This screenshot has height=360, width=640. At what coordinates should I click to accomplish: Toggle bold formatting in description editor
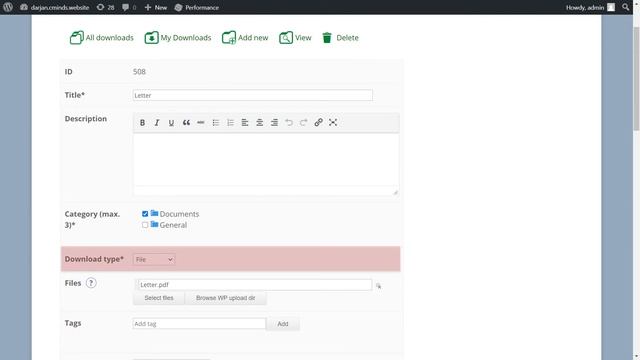[x=142, y=122]
